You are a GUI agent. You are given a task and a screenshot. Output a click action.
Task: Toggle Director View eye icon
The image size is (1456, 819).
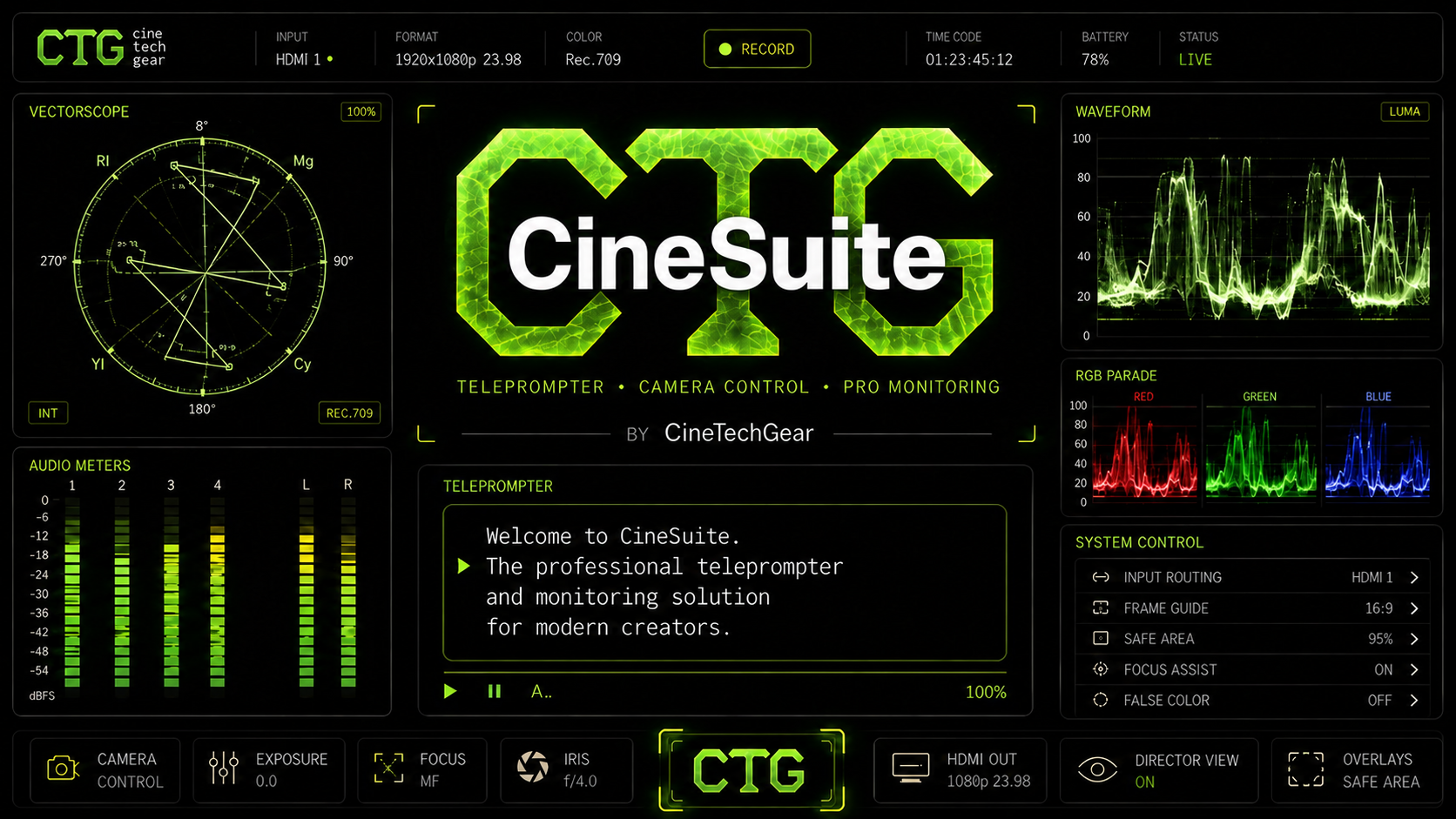[1097, 769]
